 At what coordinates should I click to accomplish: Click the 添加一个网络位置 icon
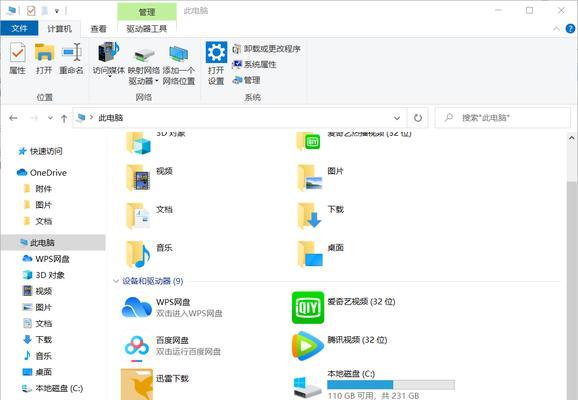[x=178, y=54]
